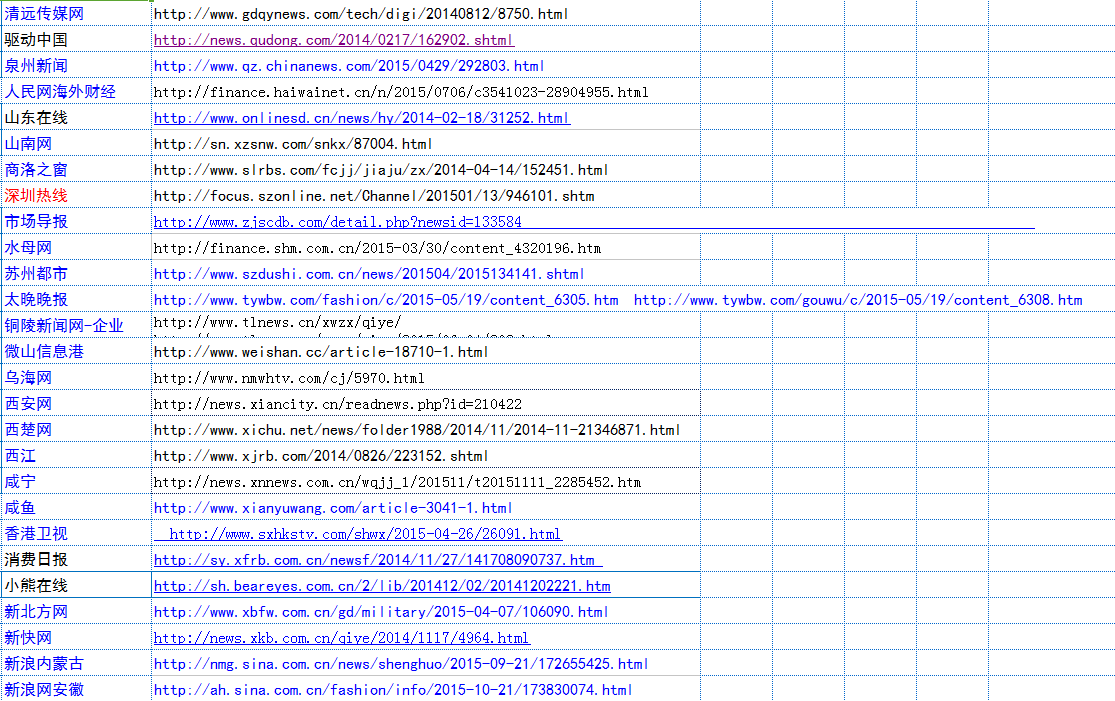Select the 香港卫视 cell
1115x701 pixels.
[76, 534]
